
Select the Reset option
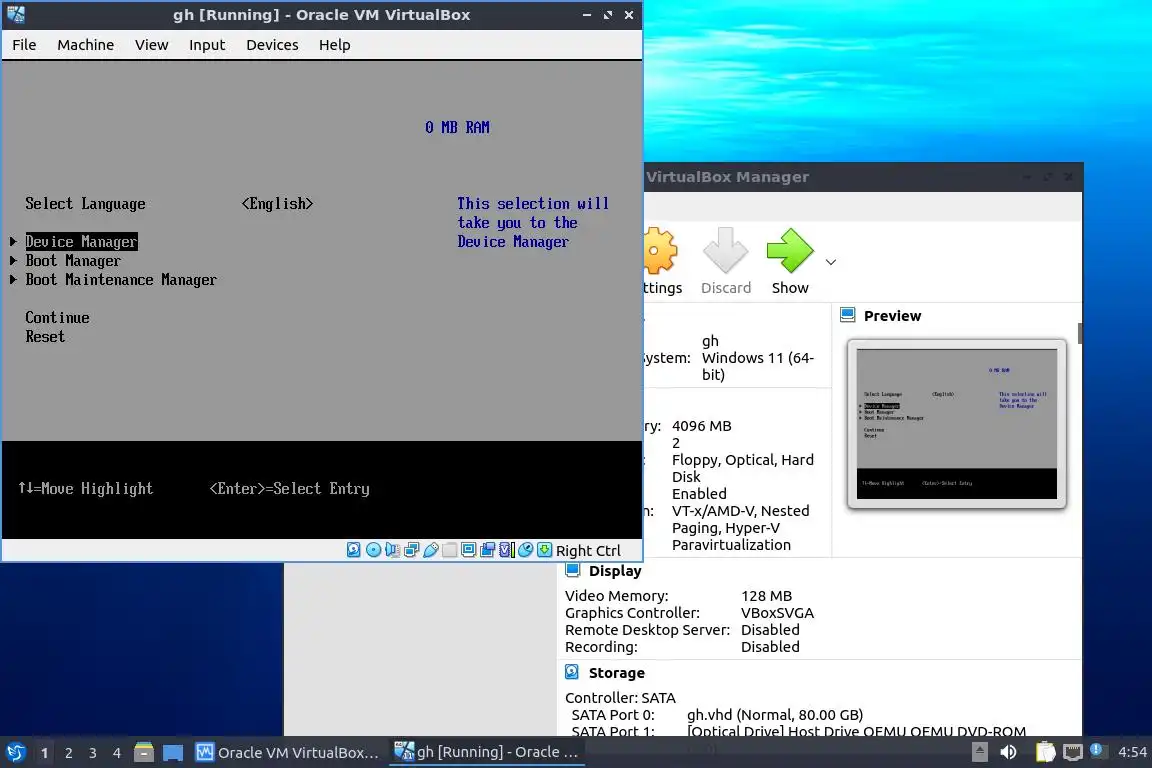[x=45, y=337]
